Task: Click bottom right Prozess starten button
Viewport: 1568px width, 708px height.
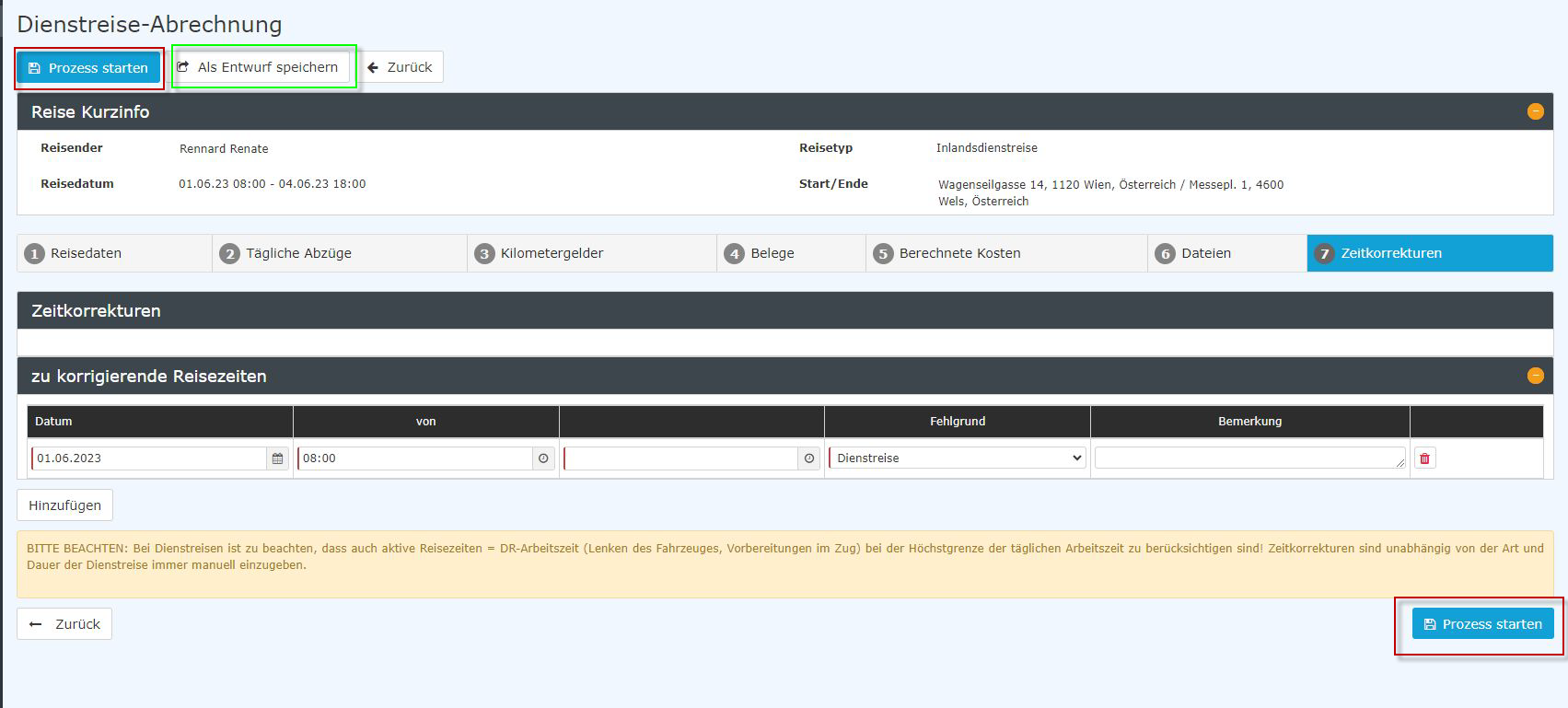Action: [x=1482, y=624]
